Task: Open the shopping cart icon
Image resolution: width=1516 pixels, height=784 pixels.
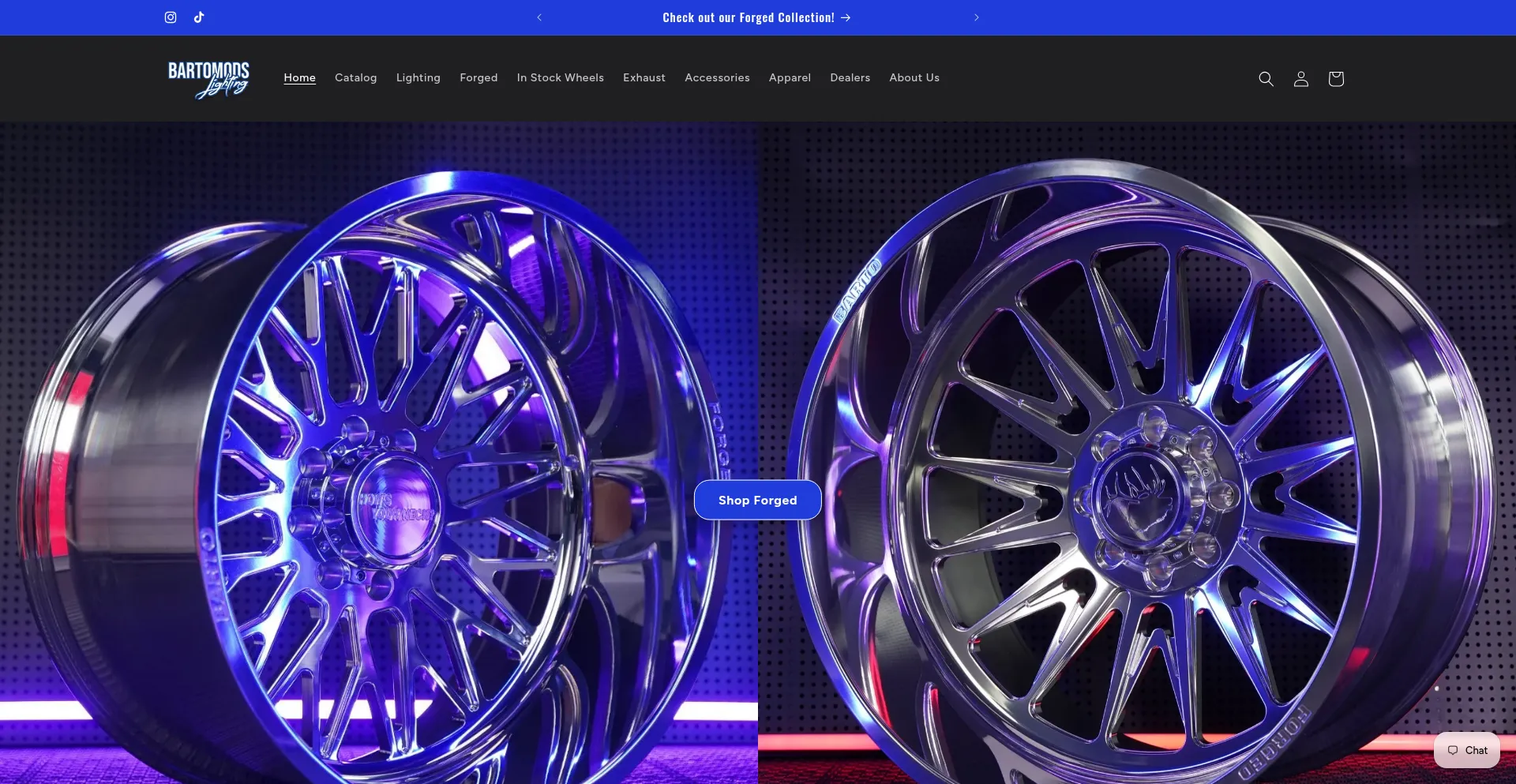Action: [x=1336, y=79]
